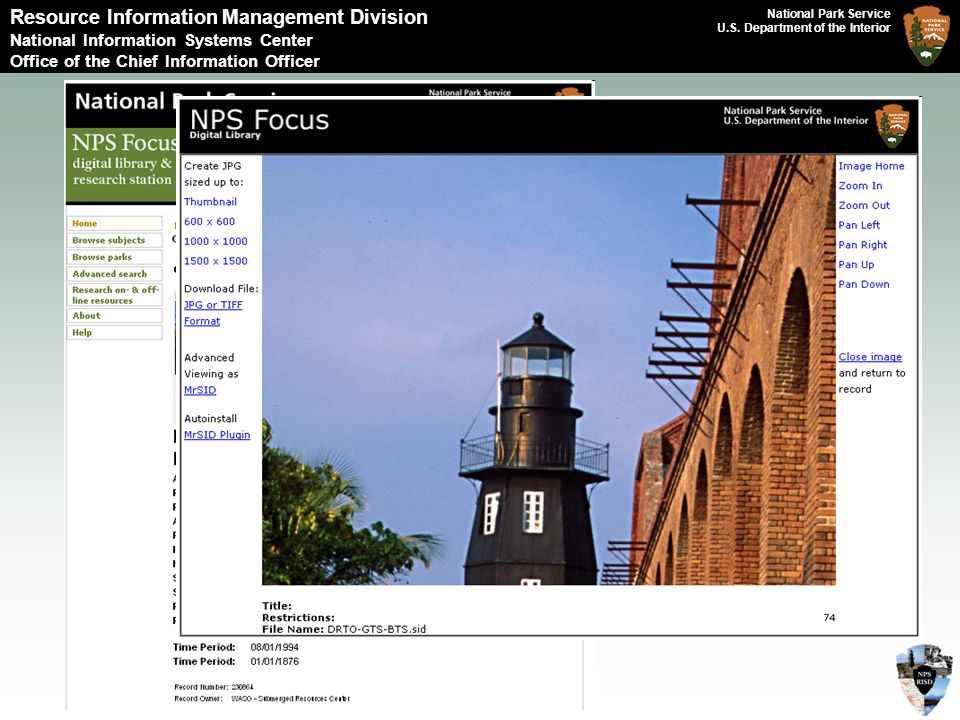Click time period 01/01/1876
The image size is (960, 720).
[x=274, y=661]
